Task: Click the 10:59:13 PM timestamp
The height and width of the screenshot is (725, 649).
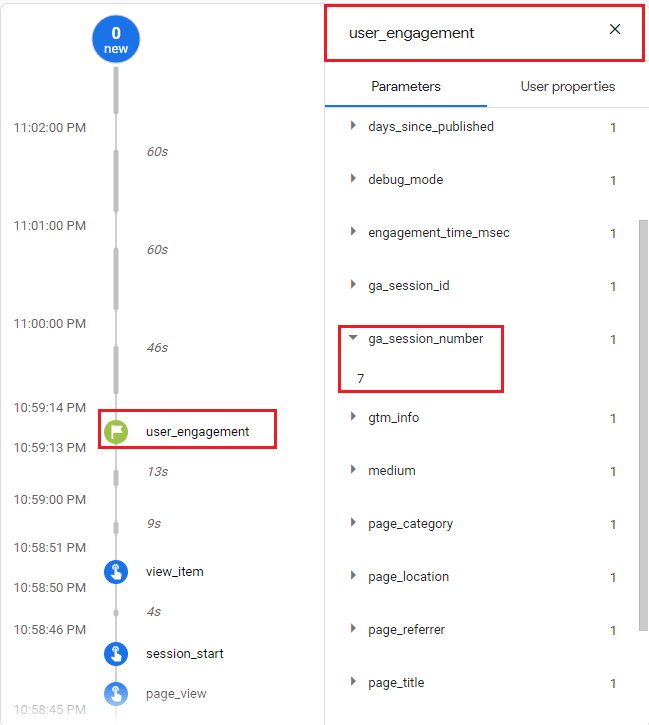Action: click(50, 448)
